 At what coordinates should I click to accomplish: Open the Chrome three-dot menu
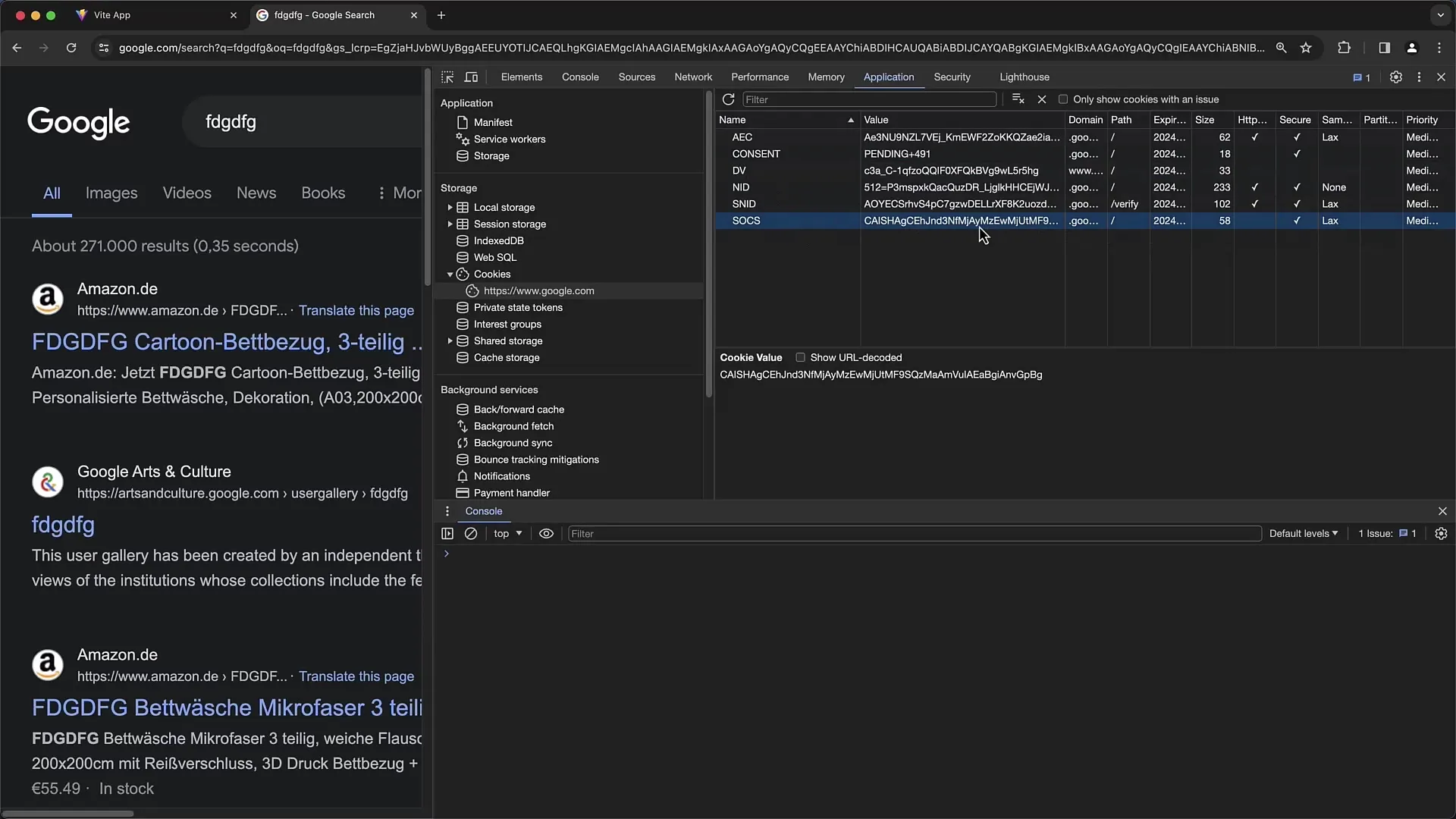coord(1439,48)
